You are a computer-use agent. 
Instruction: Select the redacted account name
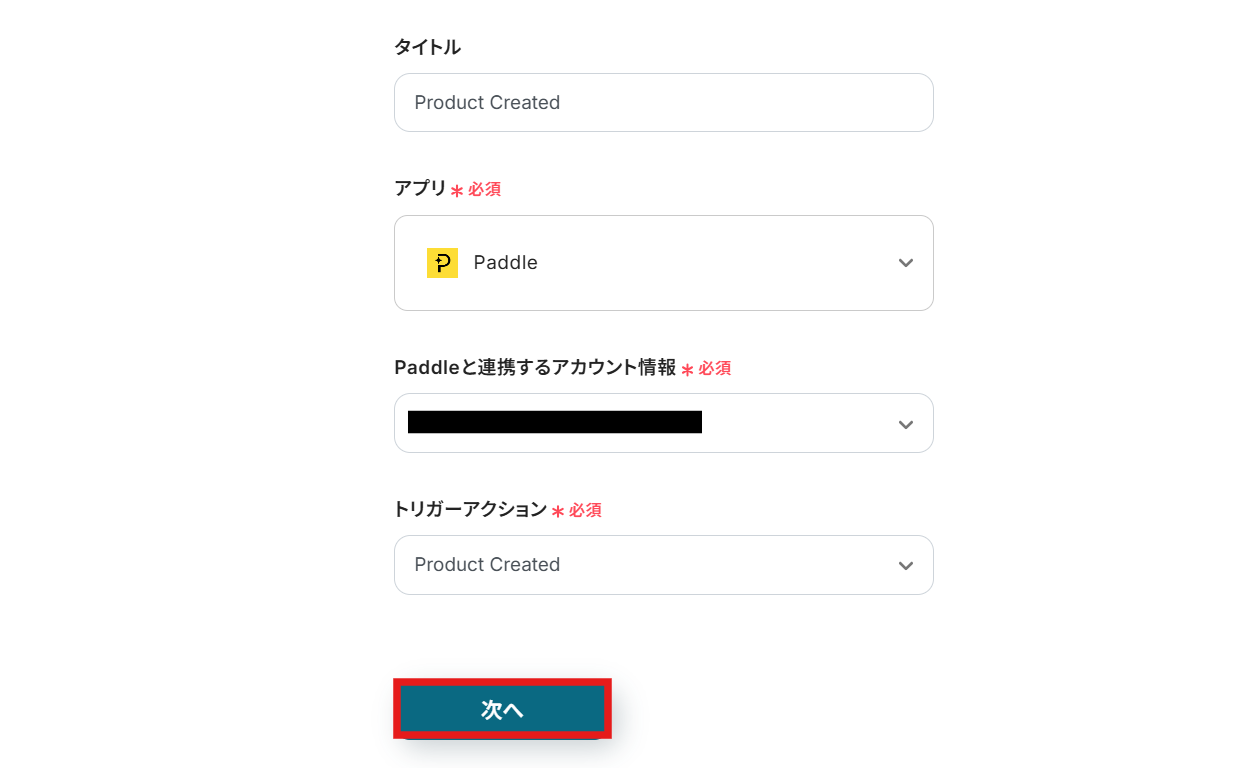tap(554, 422)
